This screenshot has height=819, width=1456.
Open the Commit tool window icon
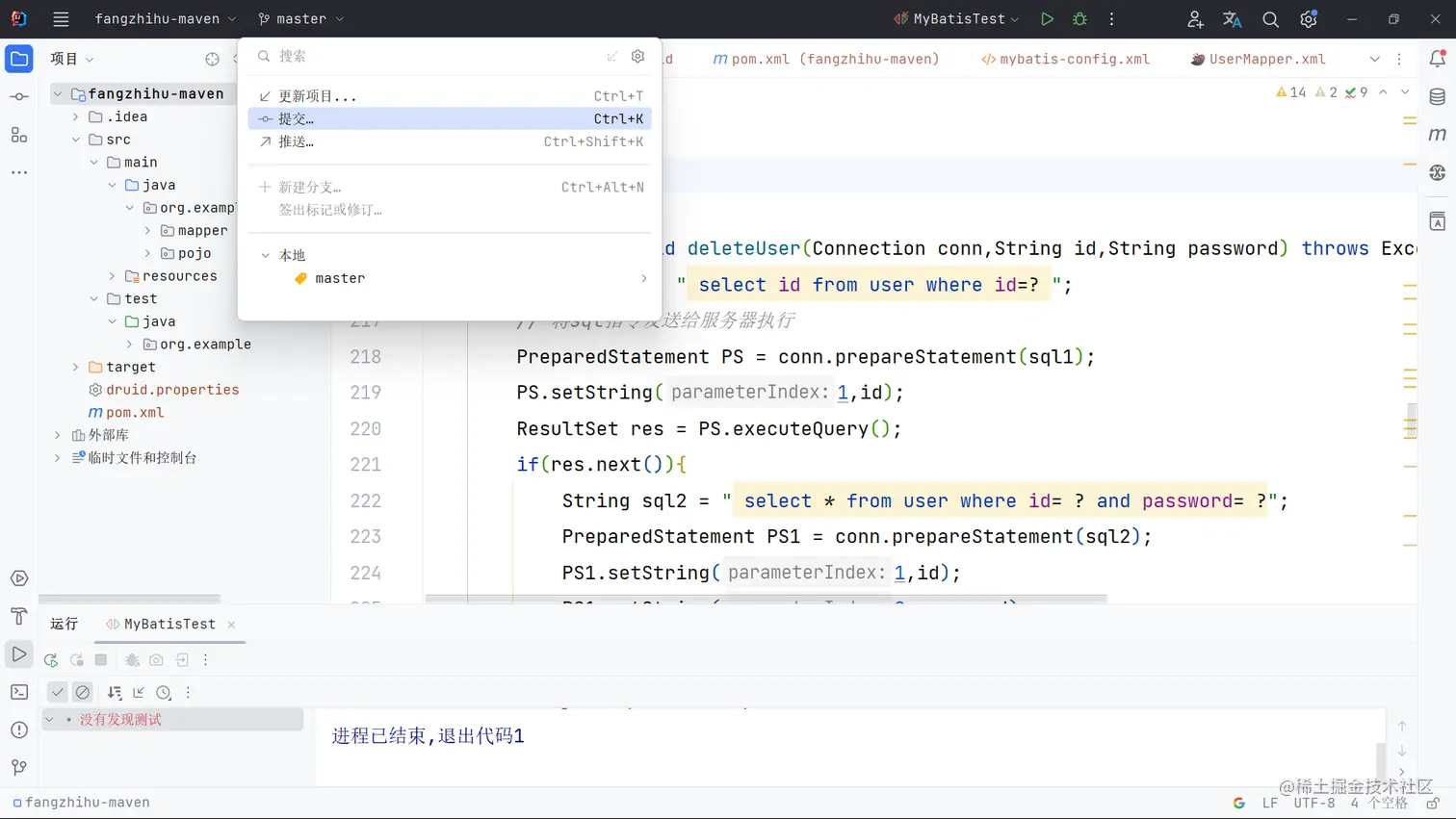click(19, 97)
